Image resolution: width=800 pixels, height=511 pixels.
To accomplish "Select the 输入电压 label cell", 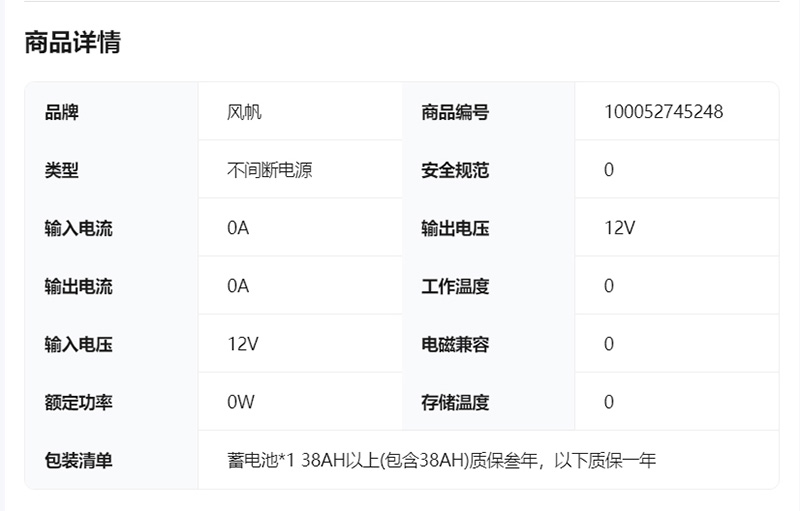I will (x=78, y=344).
